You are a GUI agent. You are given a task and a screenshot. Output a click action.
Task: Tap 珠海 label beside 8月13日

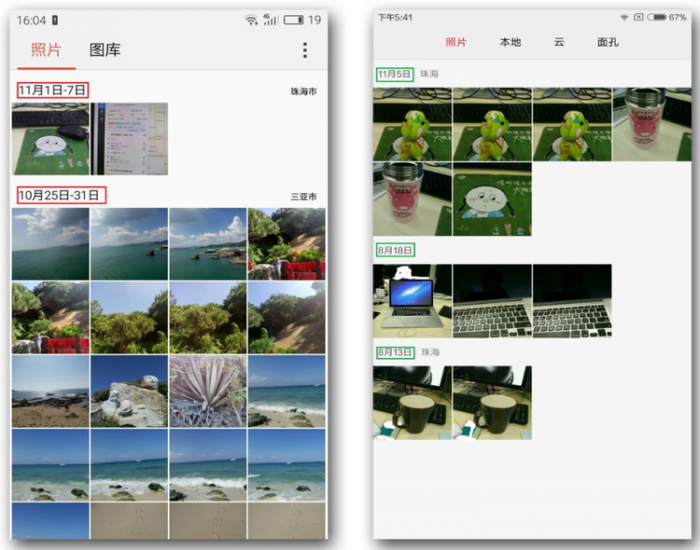pyautogui.click(x=430, y=352)
